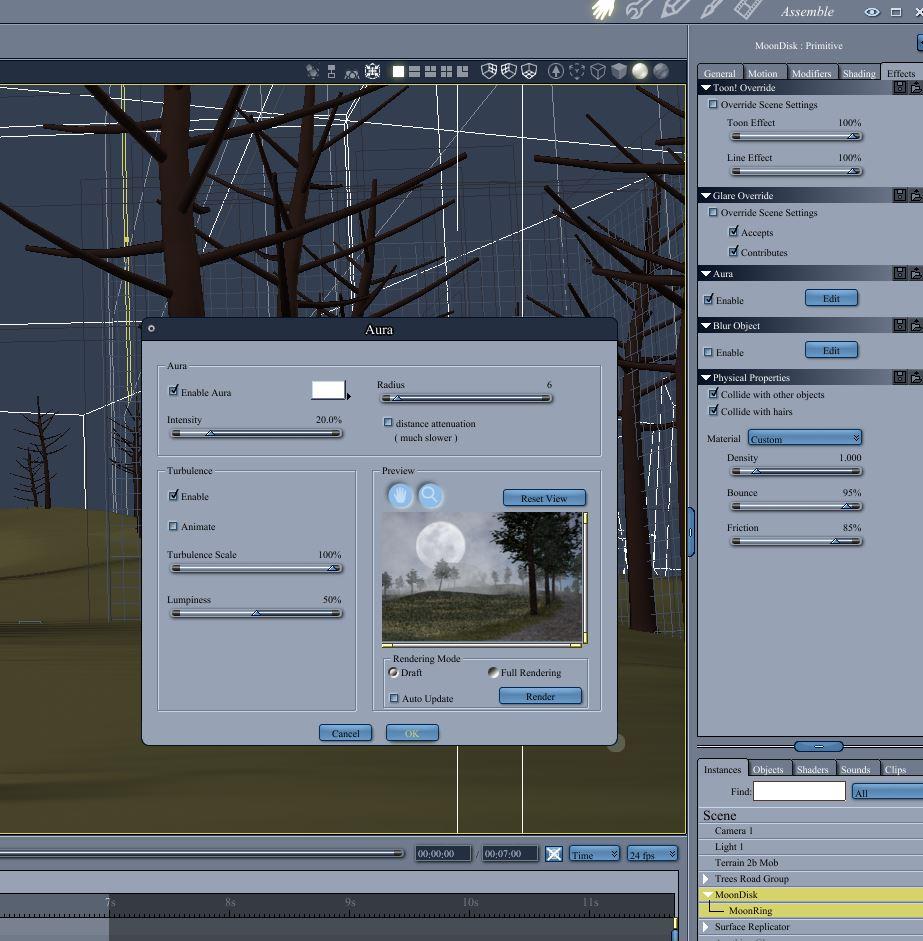Toggle Collide with hairs checkbox
Image resolution: width=923 pixels, height=941 pixels.
point(714,410)
